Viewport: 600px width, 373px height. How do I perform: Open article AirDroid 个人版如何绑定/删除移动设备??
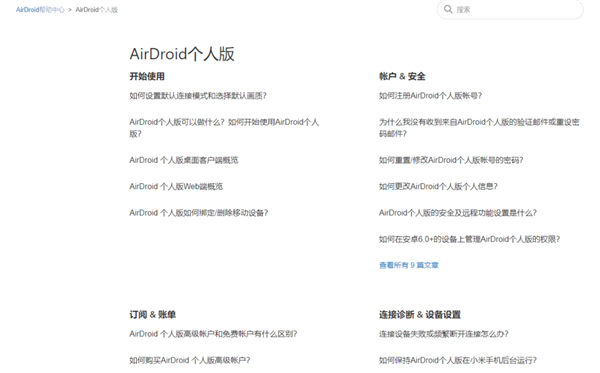[199, 213]
